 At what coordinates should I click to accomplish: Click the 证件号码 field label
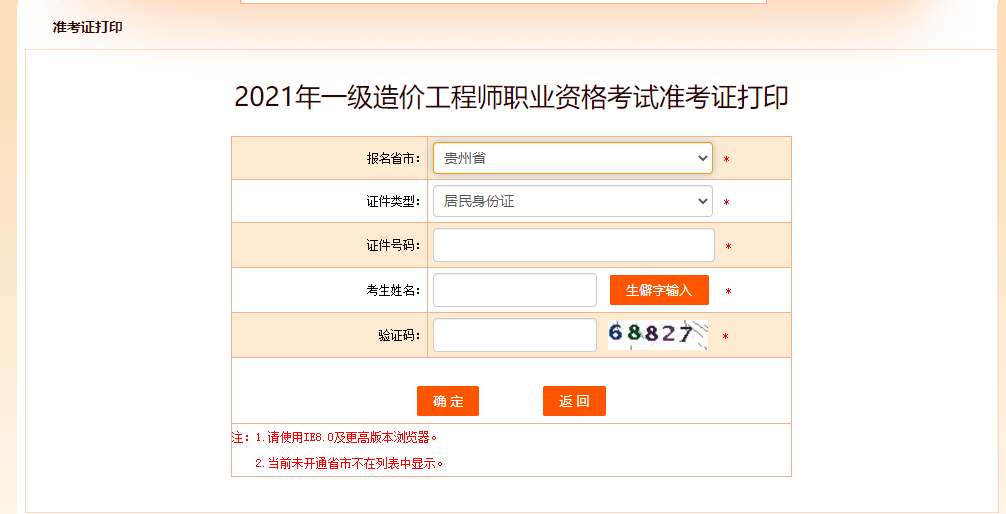(x=393, y=246)
